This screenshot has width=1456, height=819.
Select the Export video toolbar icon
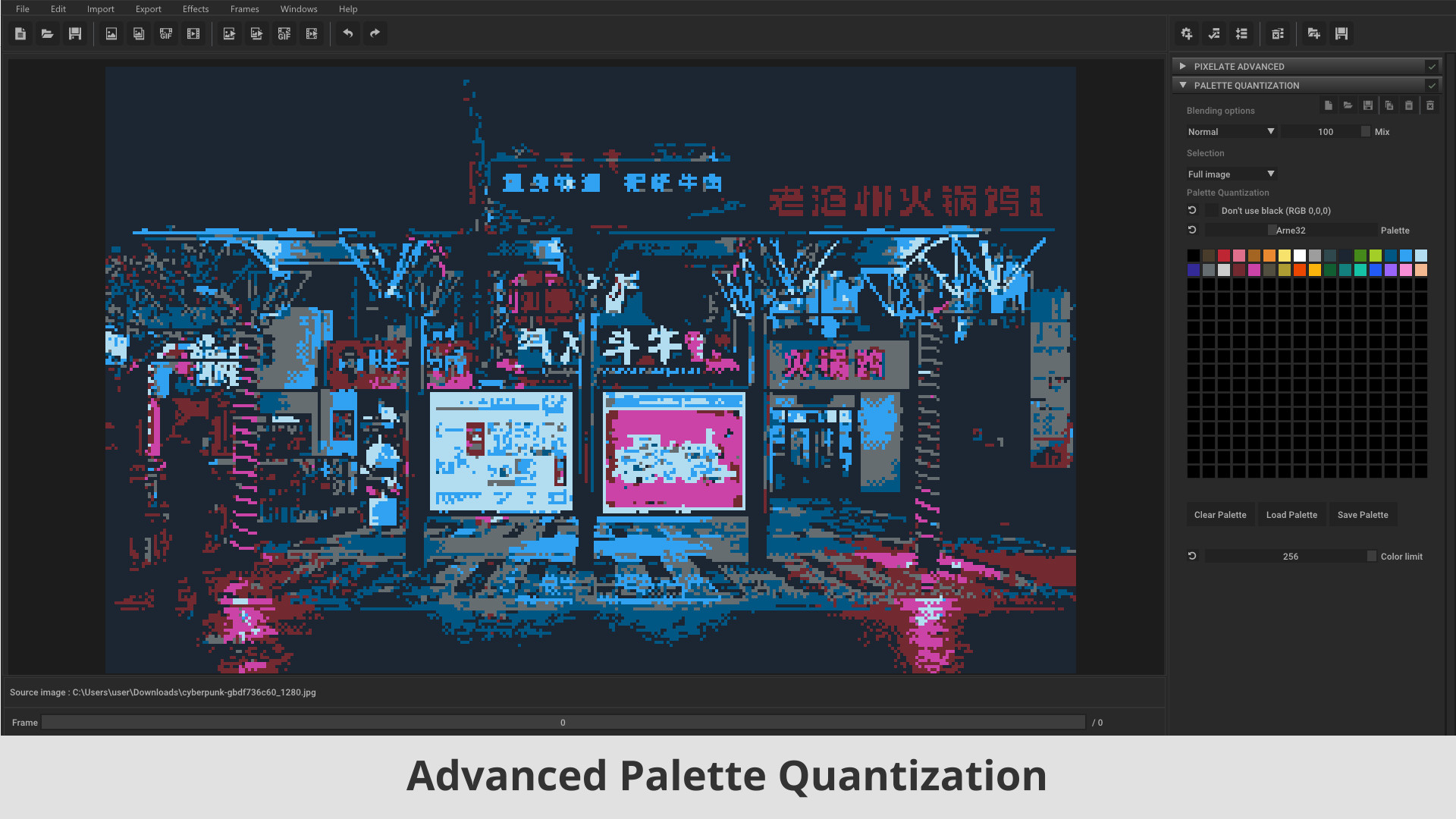pos(312,33)
